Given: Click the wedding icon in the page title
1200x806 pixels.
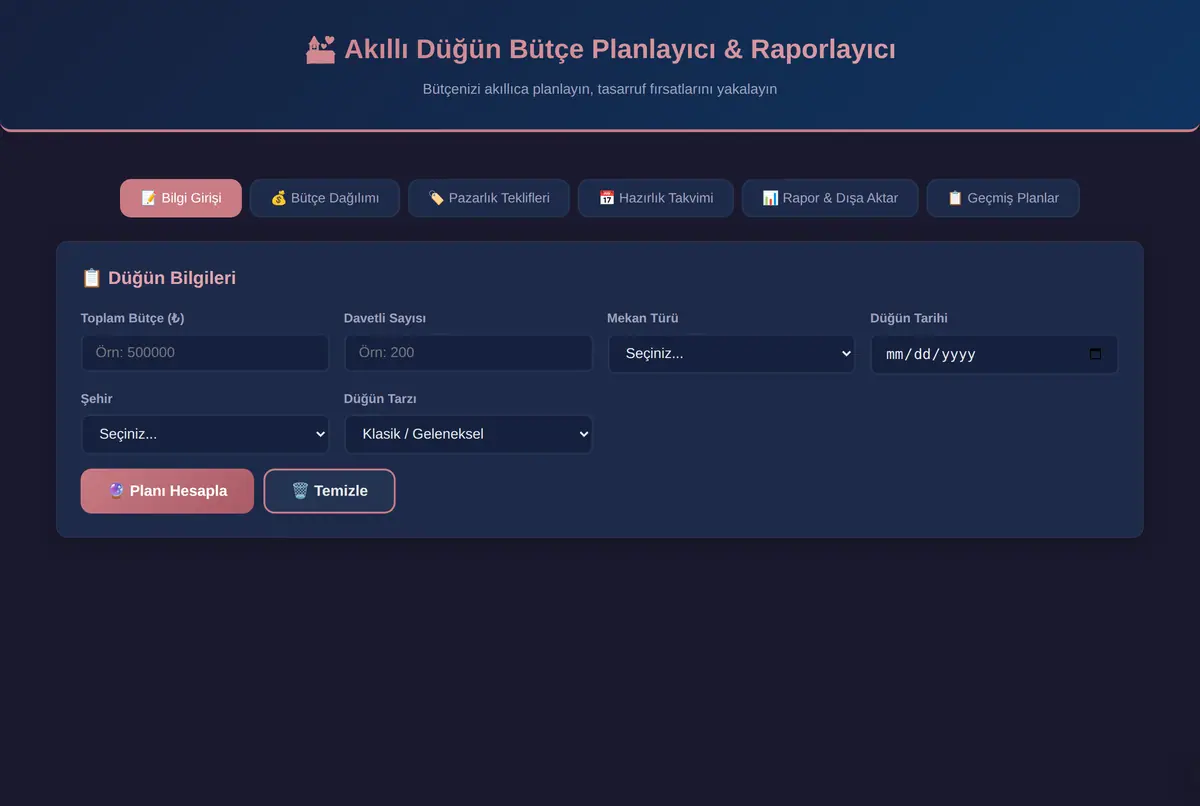Looking at the screenshot, I should pos(320,49).
